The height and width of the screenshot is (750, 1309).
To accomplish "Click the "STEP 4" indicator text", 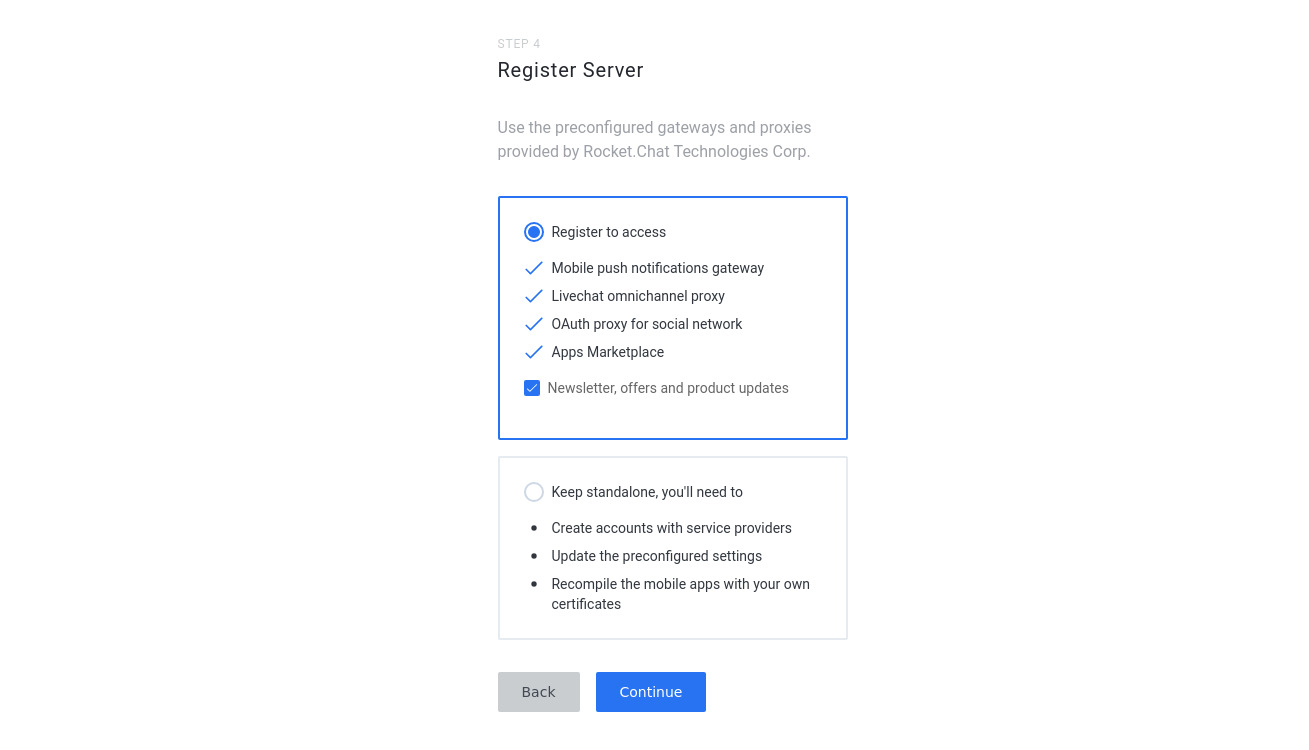I will [519, 44].
